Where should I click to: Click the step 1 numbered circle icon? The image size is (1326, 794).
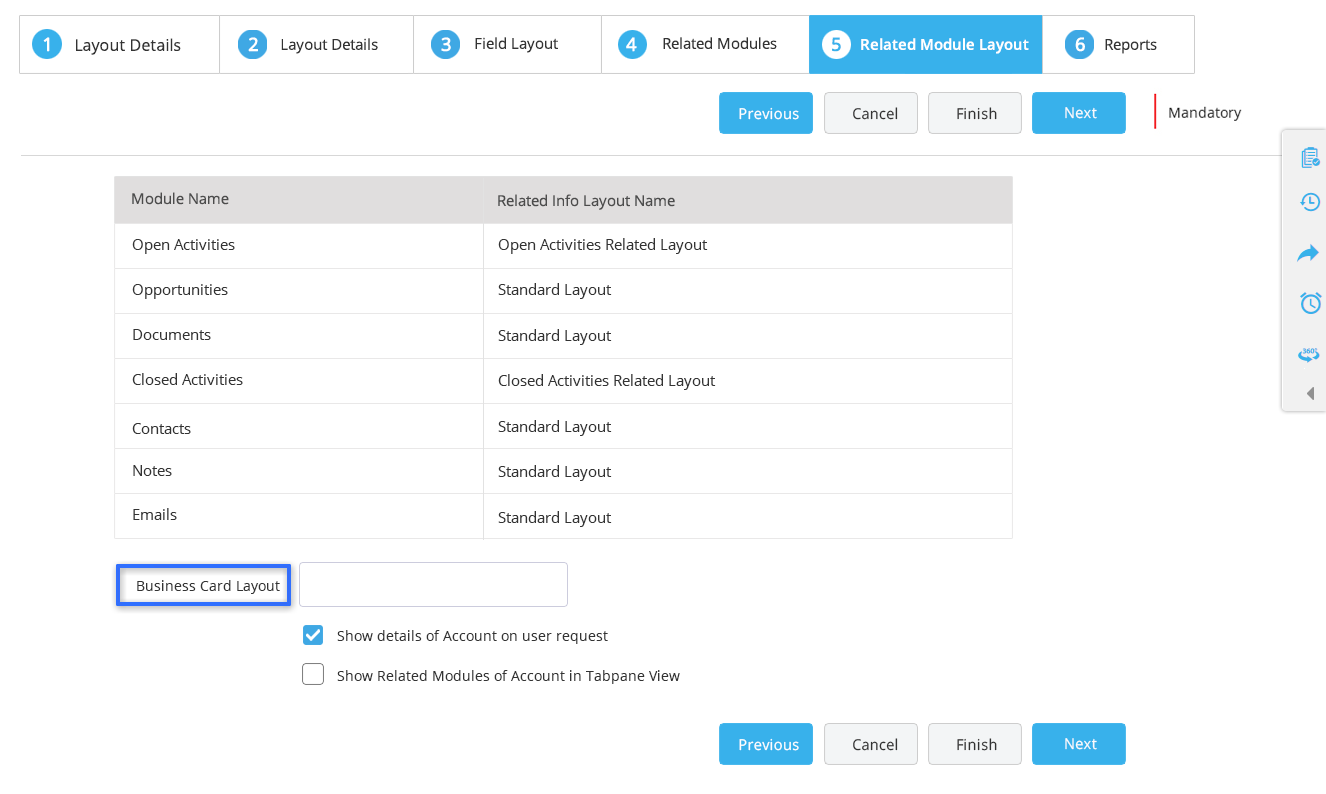[x=46, y=44]
